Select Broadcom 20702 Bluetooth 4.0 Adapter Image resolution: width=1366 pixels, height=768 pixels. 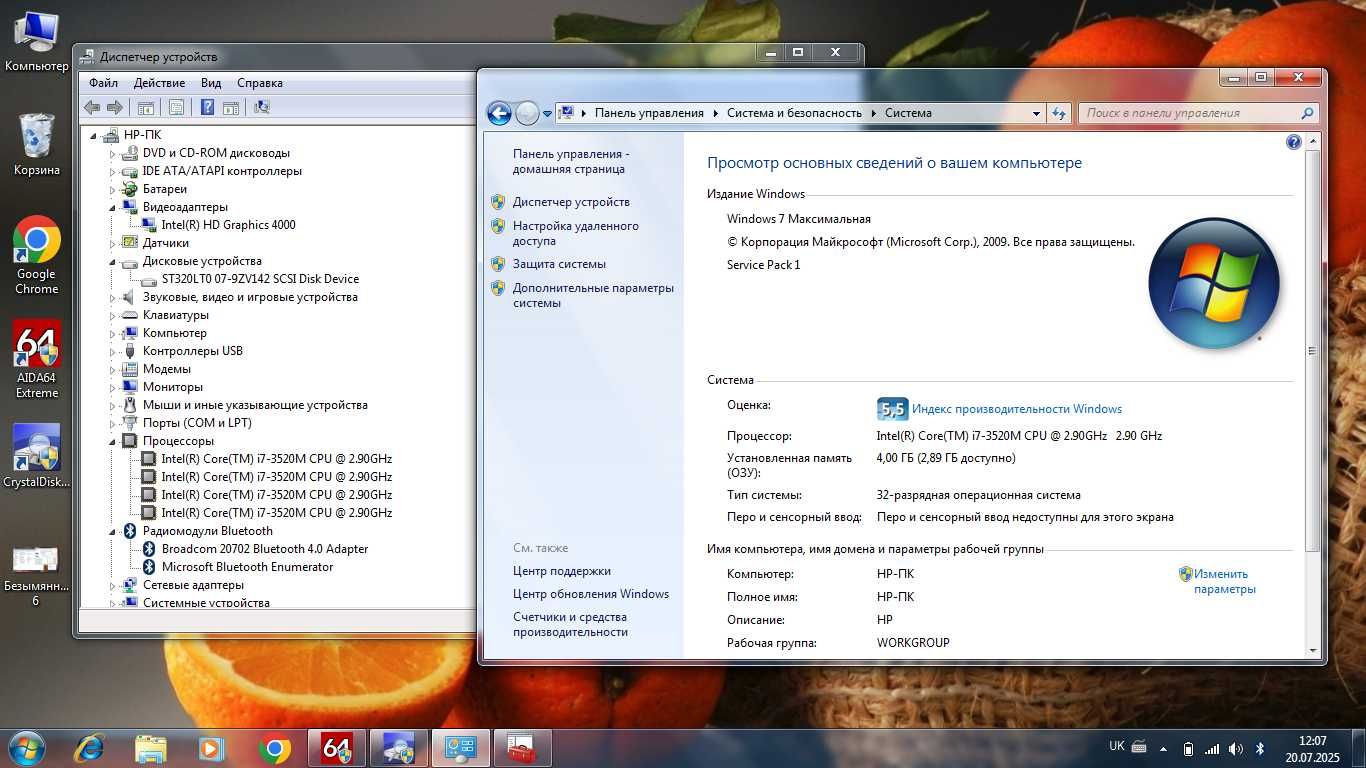tap(265, 549)
